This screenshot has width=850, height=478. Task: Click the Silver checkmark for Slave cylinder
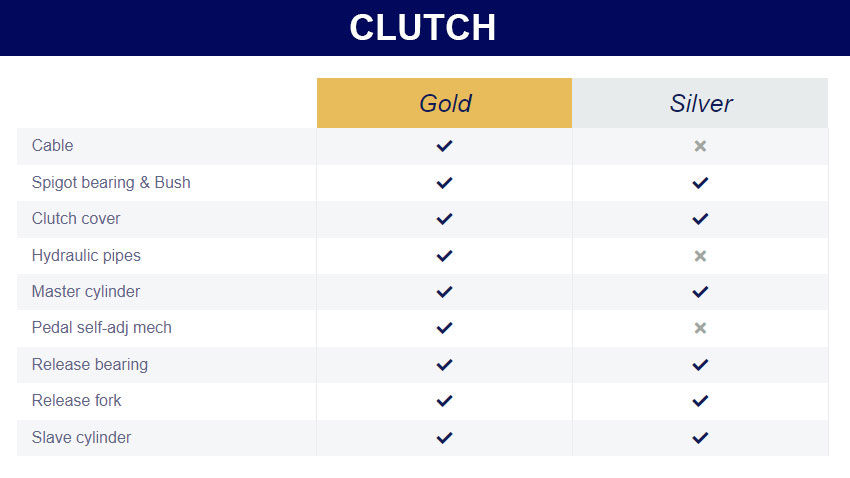point(700,438)
